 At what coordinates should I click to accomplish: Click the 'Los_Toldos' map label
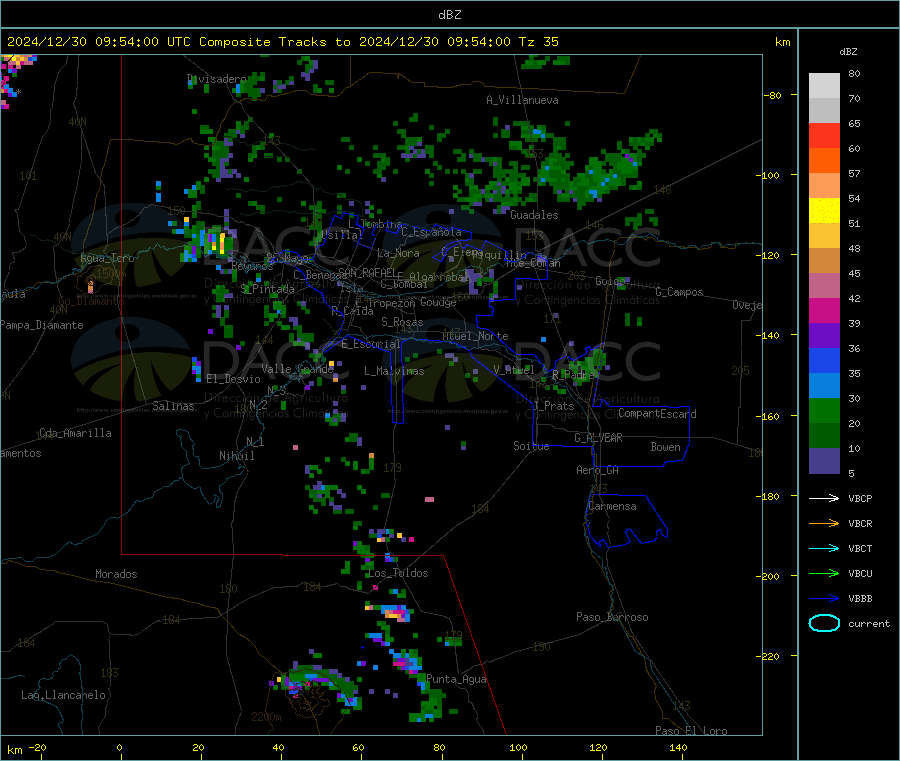pyautogui.click(x=398, y=573)
